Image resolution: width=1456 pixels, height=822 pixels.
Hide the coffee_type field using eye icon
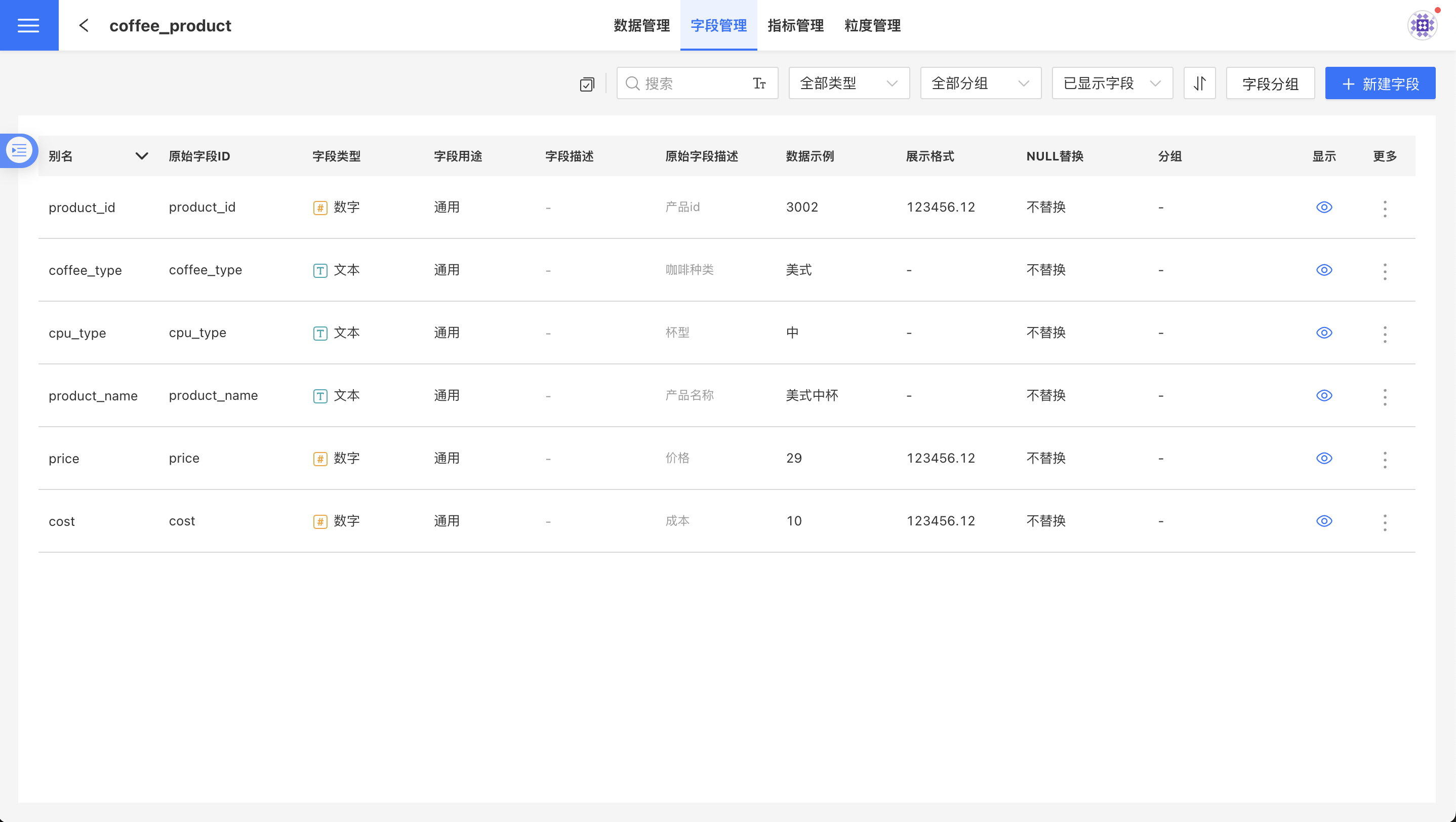(1324, 270)
